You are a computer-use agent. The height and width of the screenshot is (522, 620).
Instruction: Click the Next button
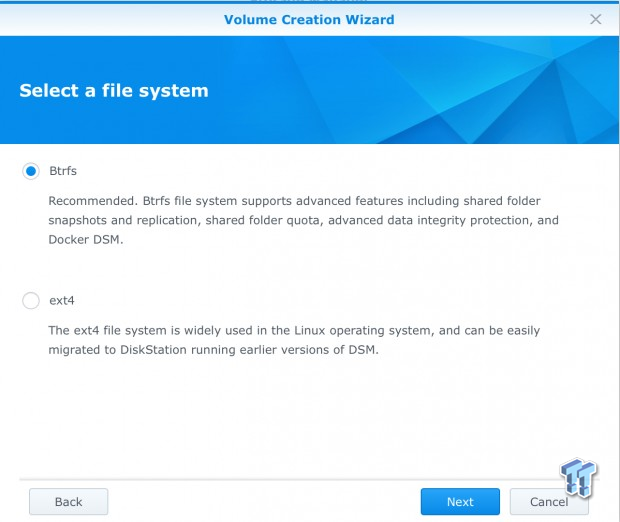tap(460, 501)
